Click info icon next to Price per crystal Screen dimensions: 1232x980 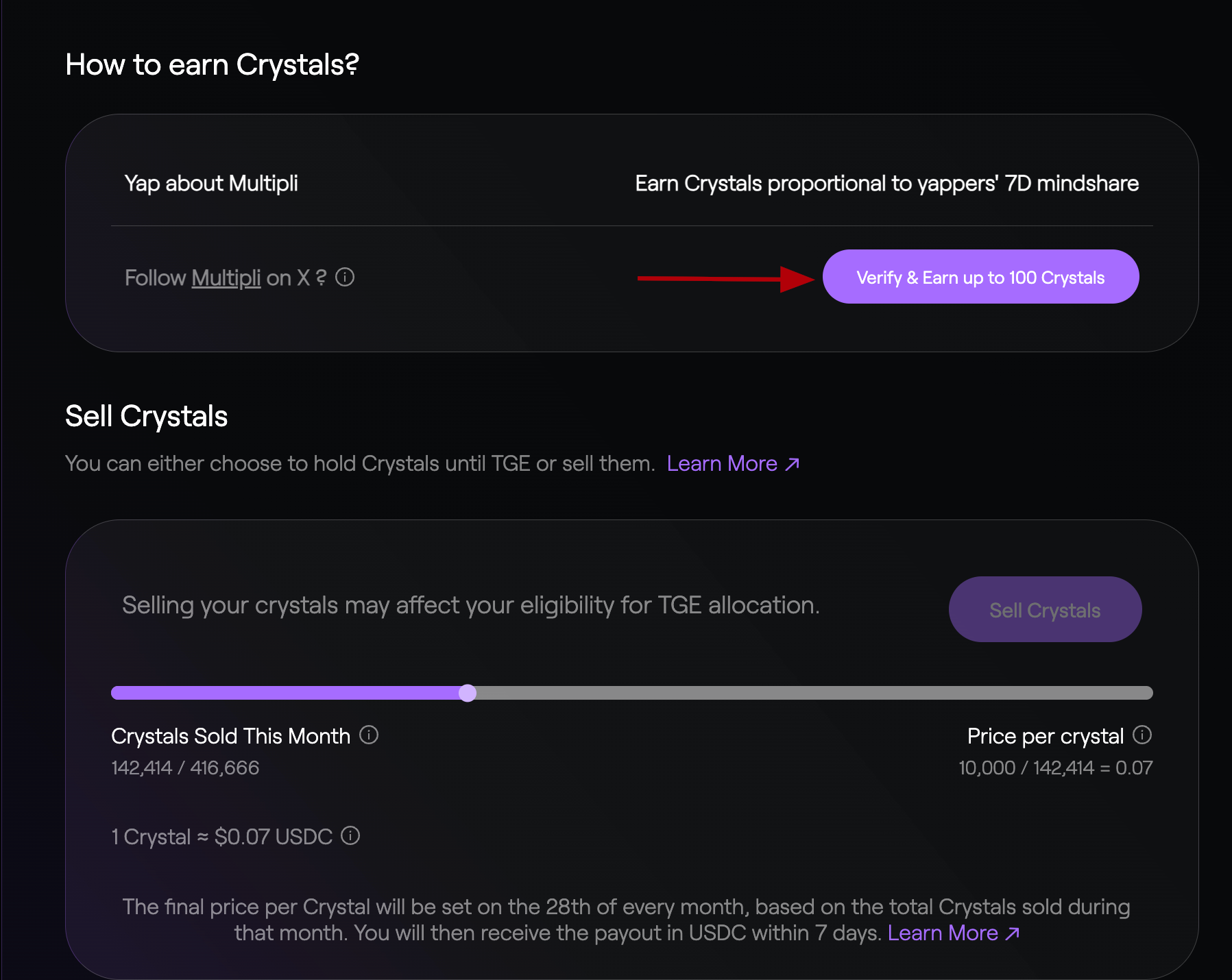pyautogui.click(x=1142, y=735)
